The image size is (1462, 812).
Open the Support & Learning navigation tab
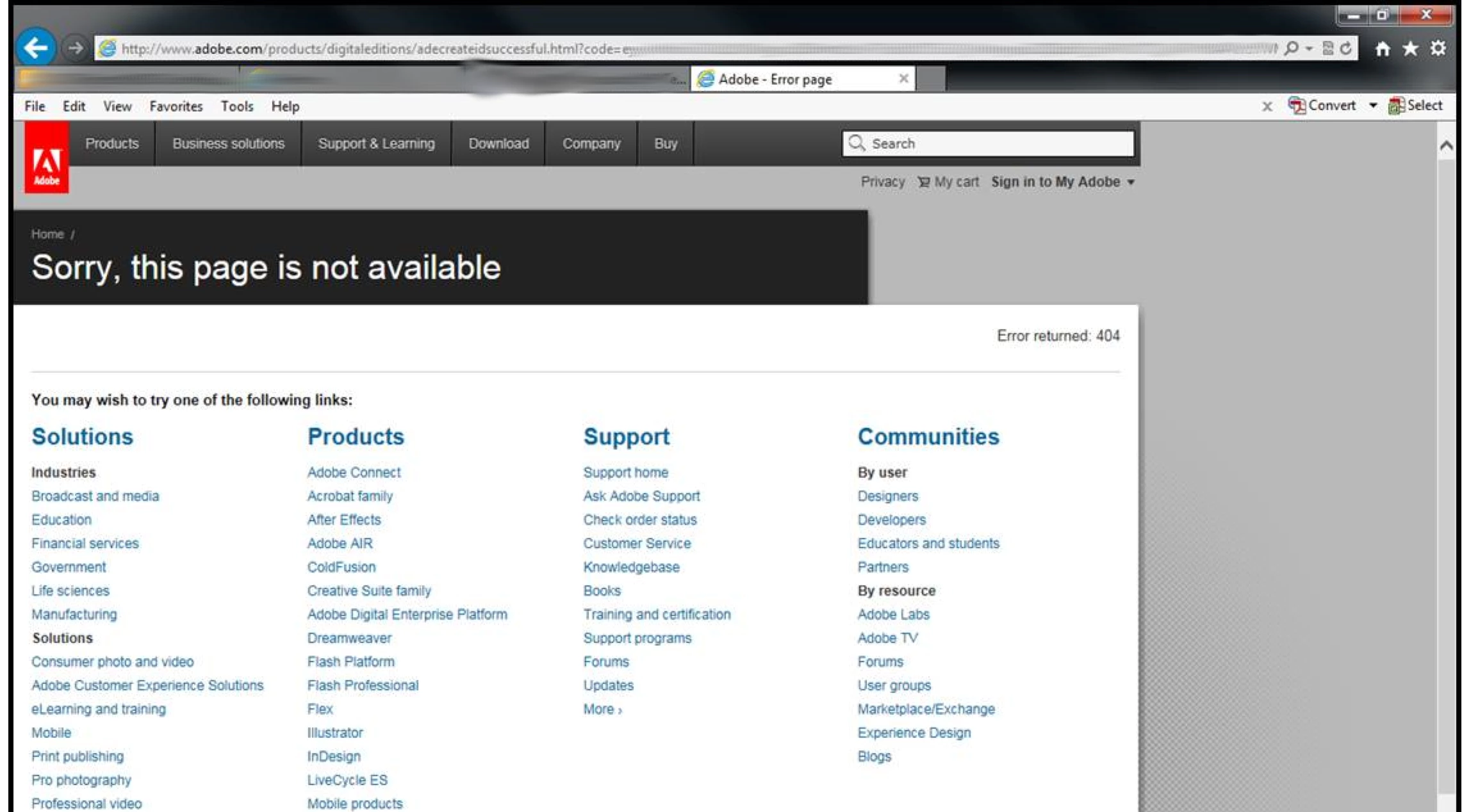coord(376,143)
